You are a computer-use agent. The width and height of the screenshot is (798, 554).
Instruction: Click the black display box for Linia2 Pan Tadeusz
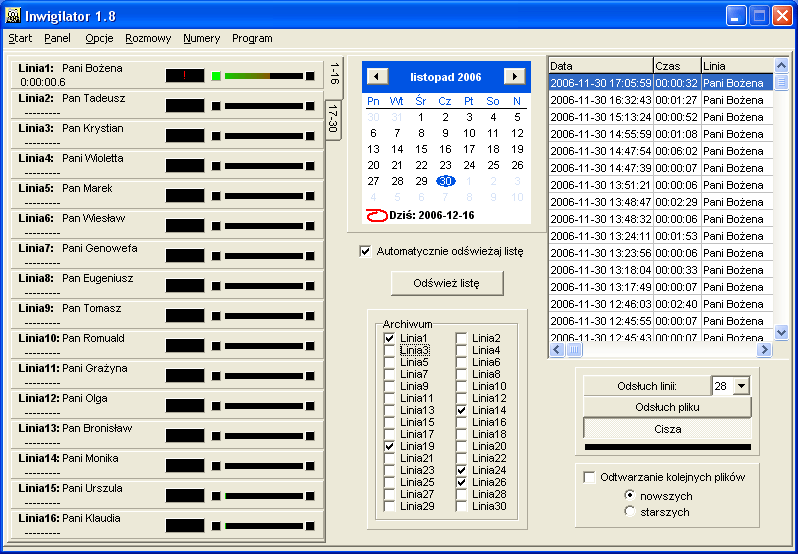185,106
